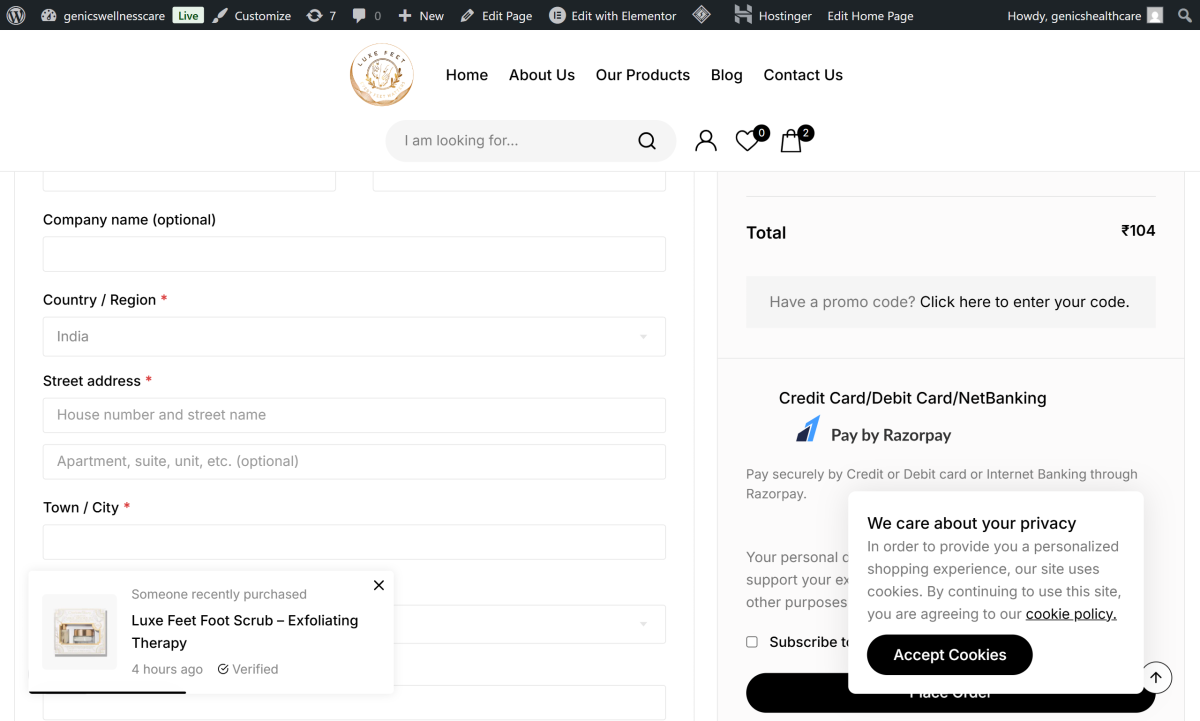The image size is (1200, 721).
Task: Open the wishlist heart icon
Action: (x=747, y=141)
